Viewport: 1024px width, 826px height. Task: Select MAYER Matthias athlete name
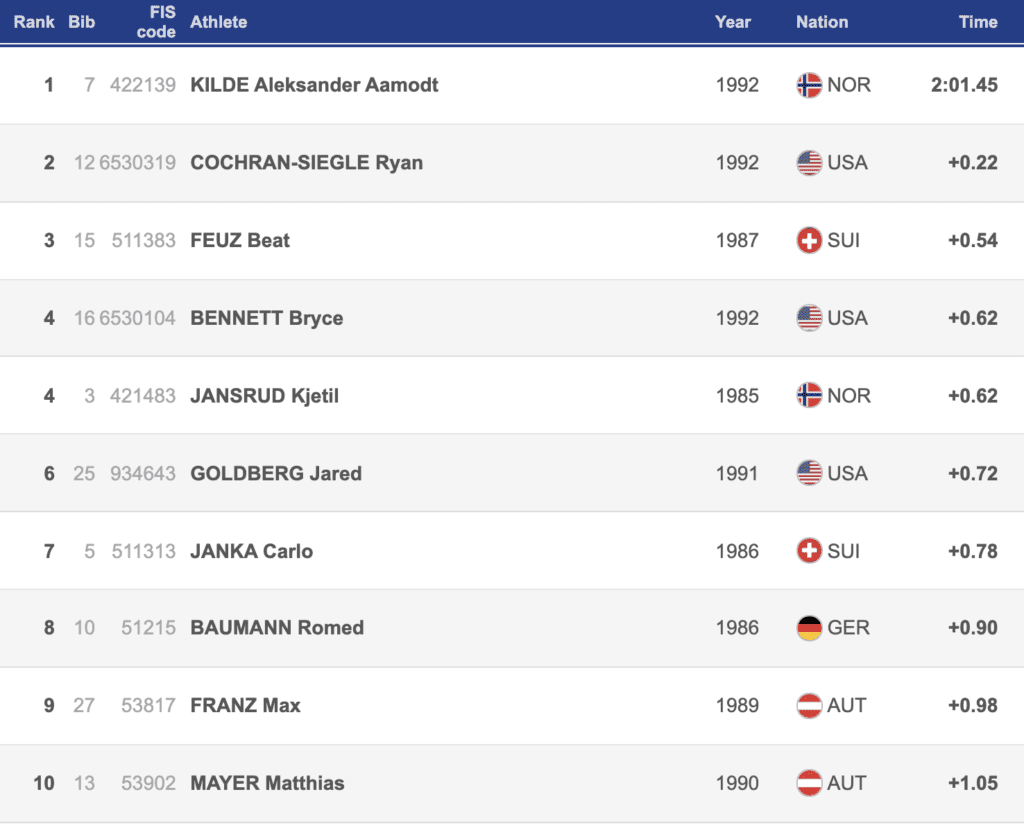[267, 783]
